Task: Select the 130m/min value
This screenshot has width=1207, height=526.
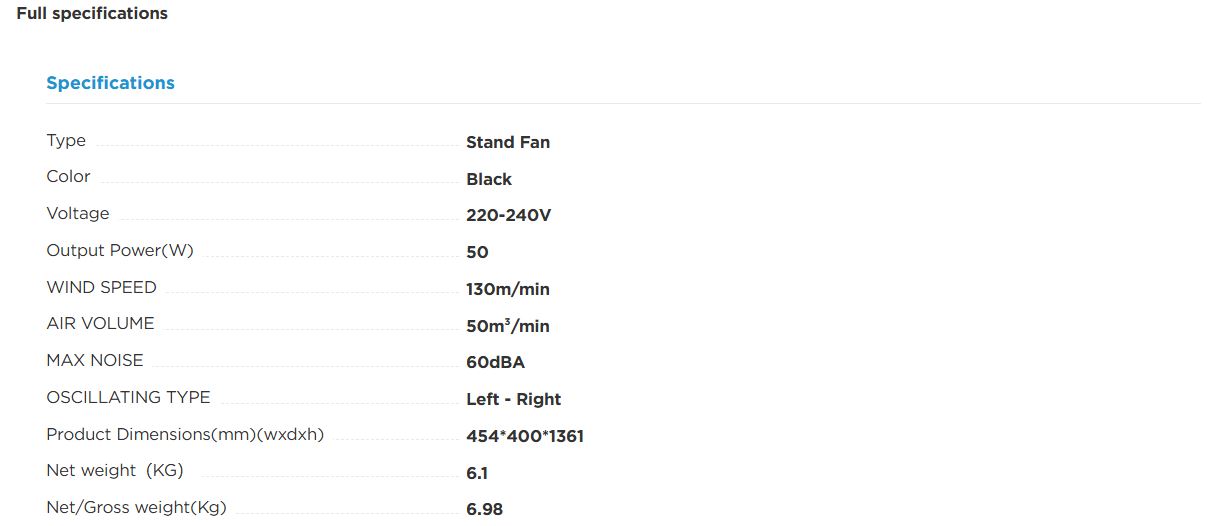Action: pyautogui.click(x=508, y=289)
